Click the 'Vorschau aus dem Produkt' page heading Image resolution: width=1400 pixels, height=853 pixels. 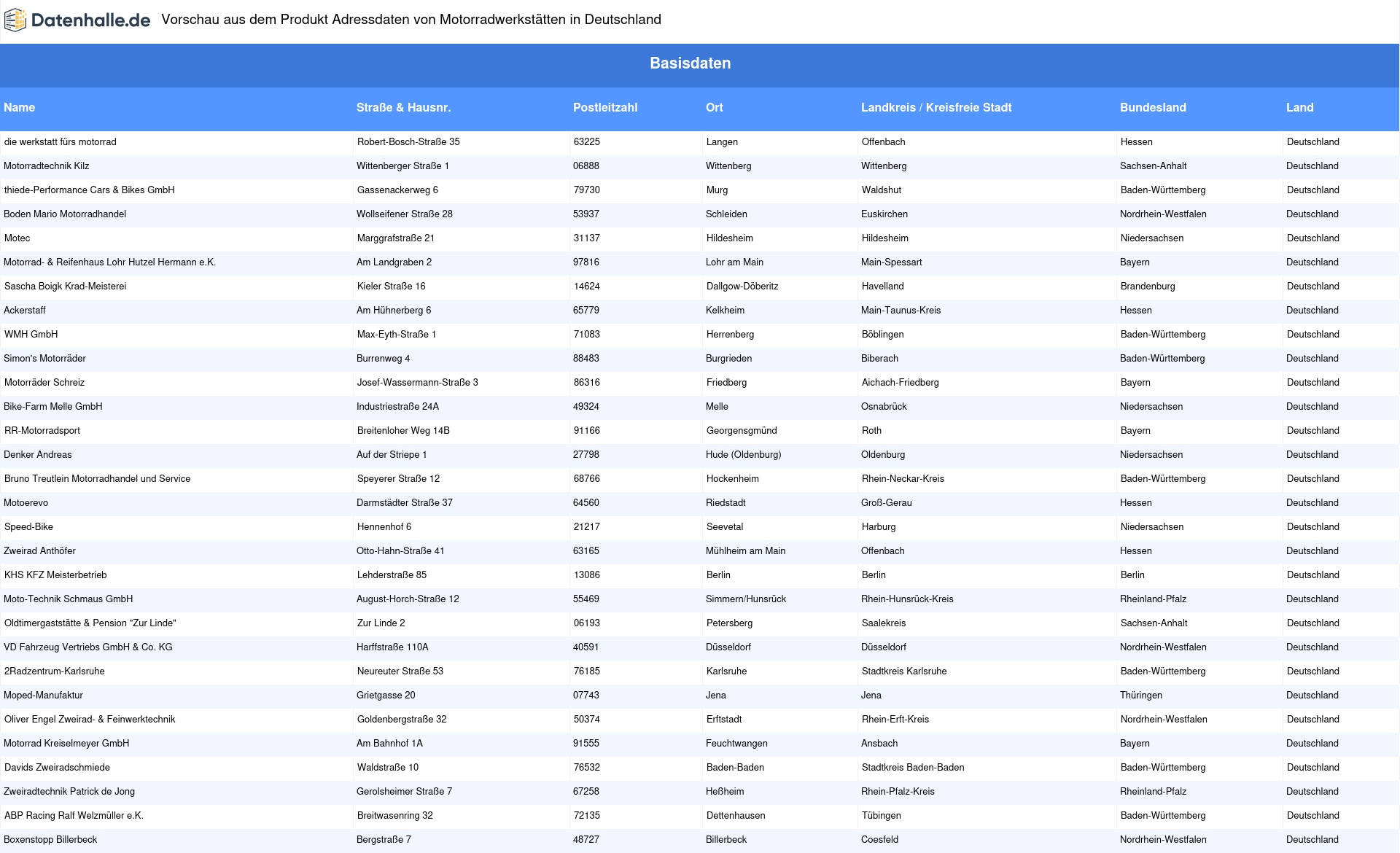[x=411, y=20]
